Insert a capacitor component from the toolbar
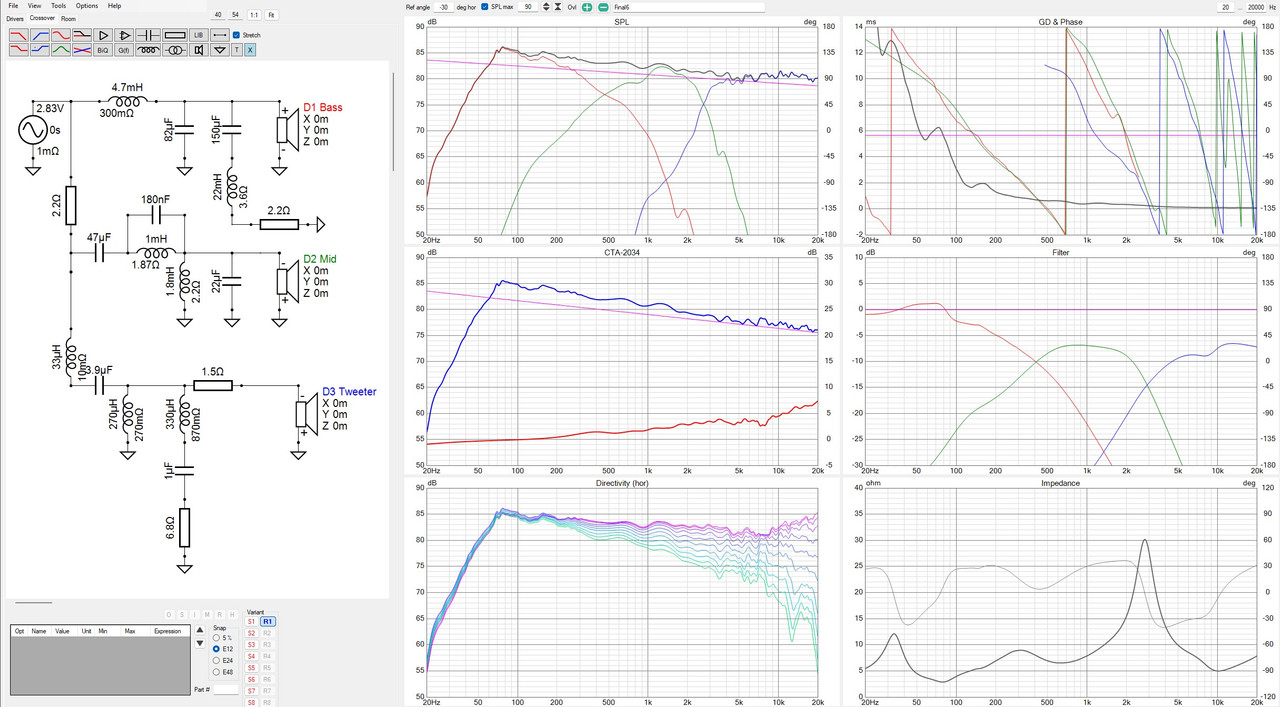Viewport: 1280px width, 707px height. pyautogui.click(x=148, y=35)
